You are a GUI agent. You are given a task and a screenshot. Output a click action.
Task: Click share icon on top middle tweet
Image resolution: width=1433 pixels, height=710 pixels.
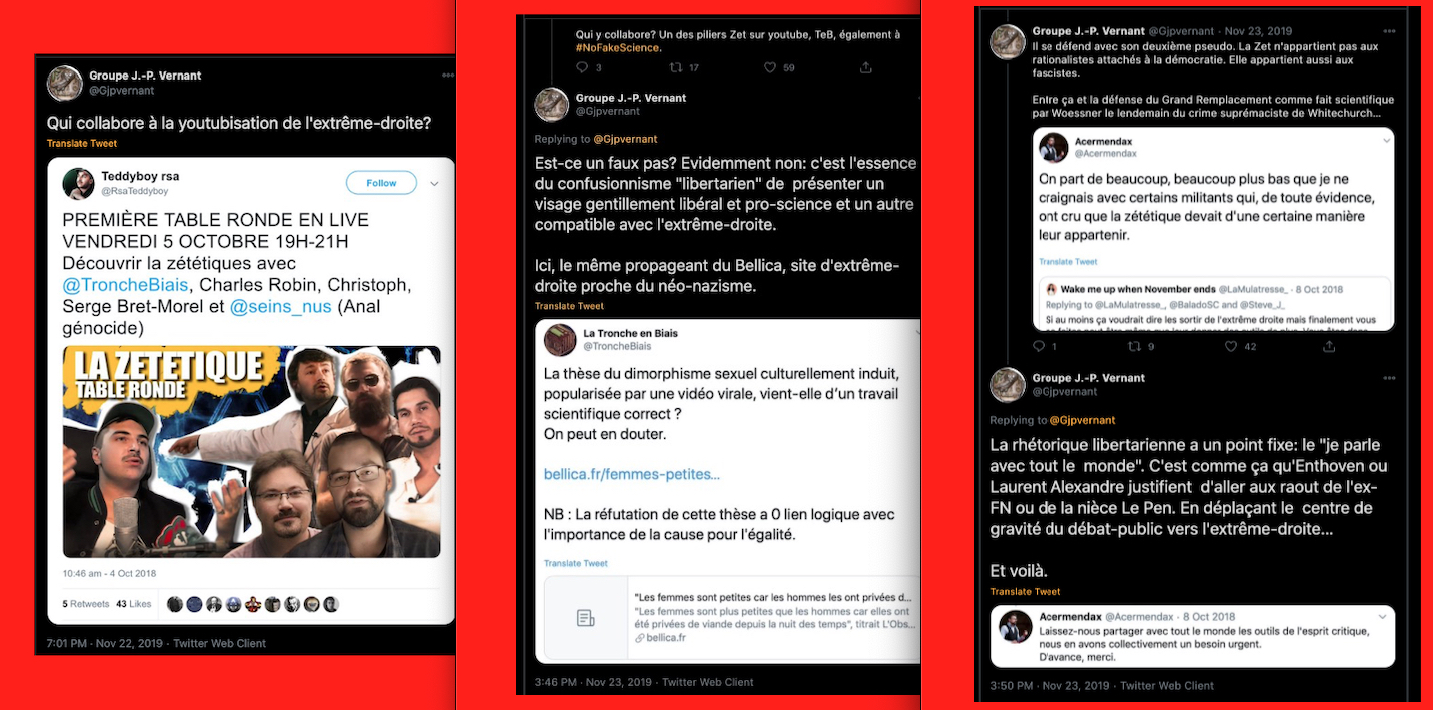[866, 67]
